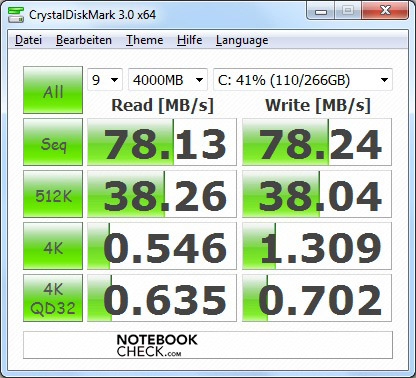Open the Datei menu

pos(29,40)
